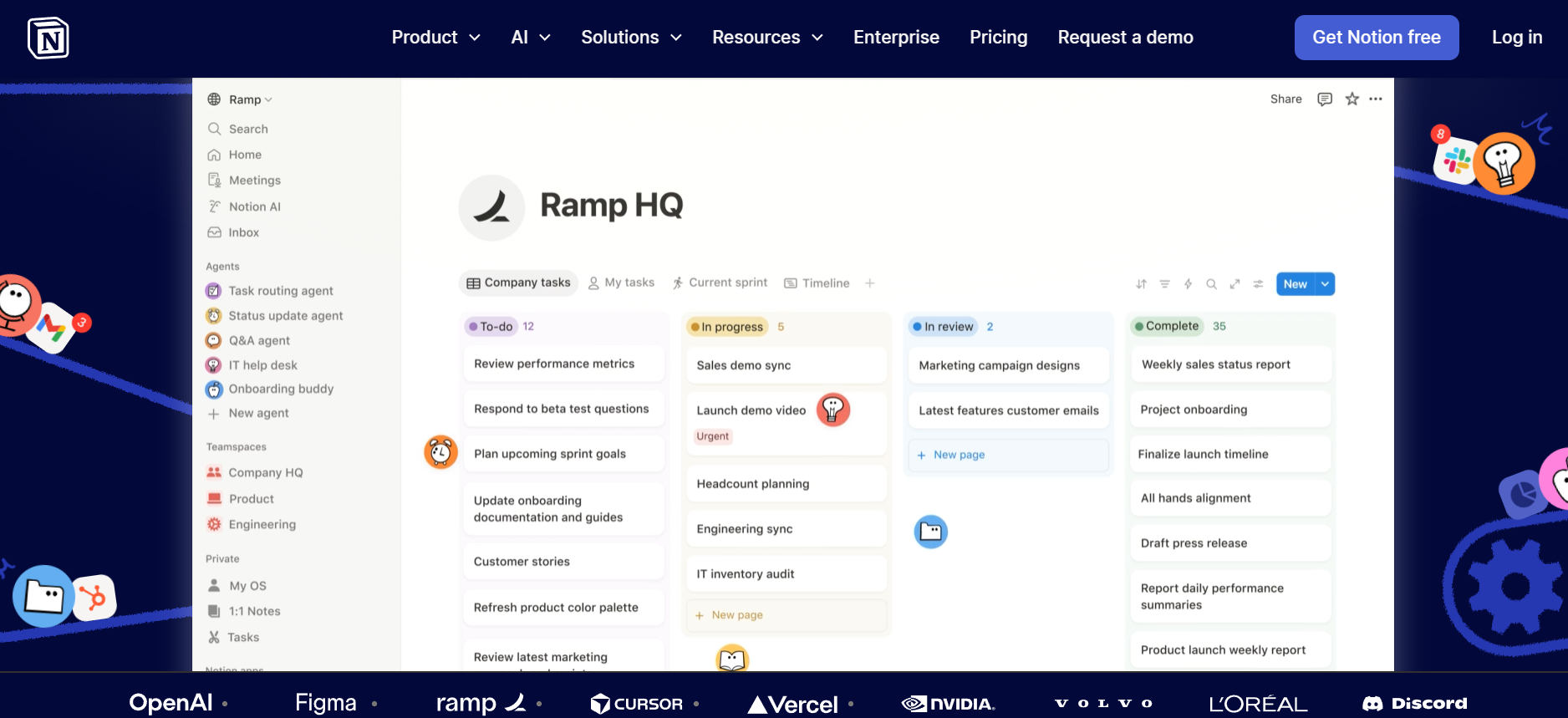Add New page in the In review column
The width and height of the screenshot is (1568, 718).
pyautogui.click(x=1008, y=455)
